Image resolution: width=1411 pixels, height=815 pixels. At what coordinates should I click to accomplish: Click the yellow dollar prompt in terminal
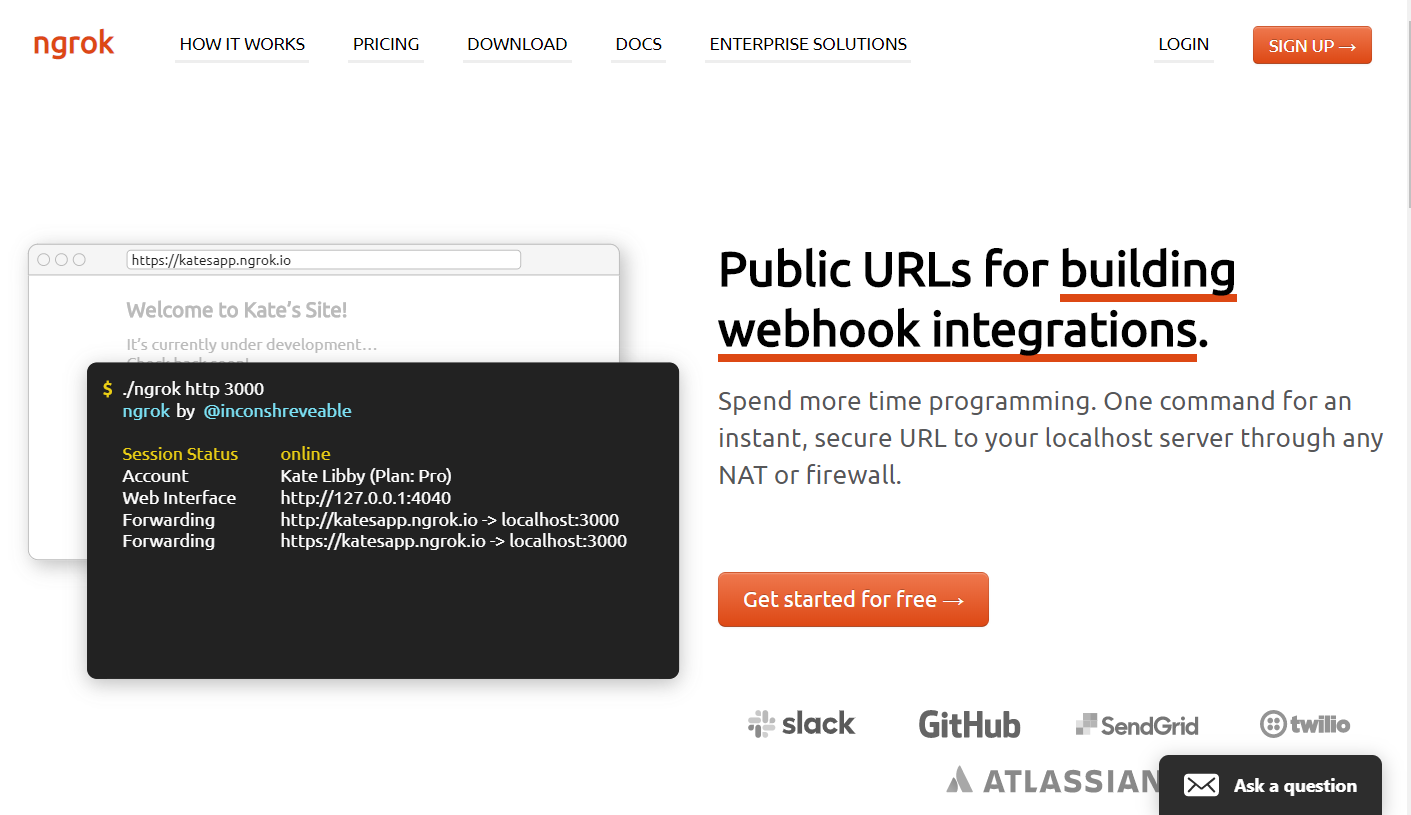pyautogui.click(x=107, y=388)
